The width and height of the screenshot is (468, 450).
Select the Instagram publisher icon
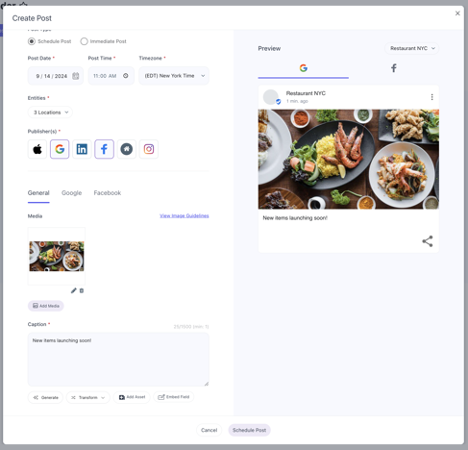coord(149,149)
